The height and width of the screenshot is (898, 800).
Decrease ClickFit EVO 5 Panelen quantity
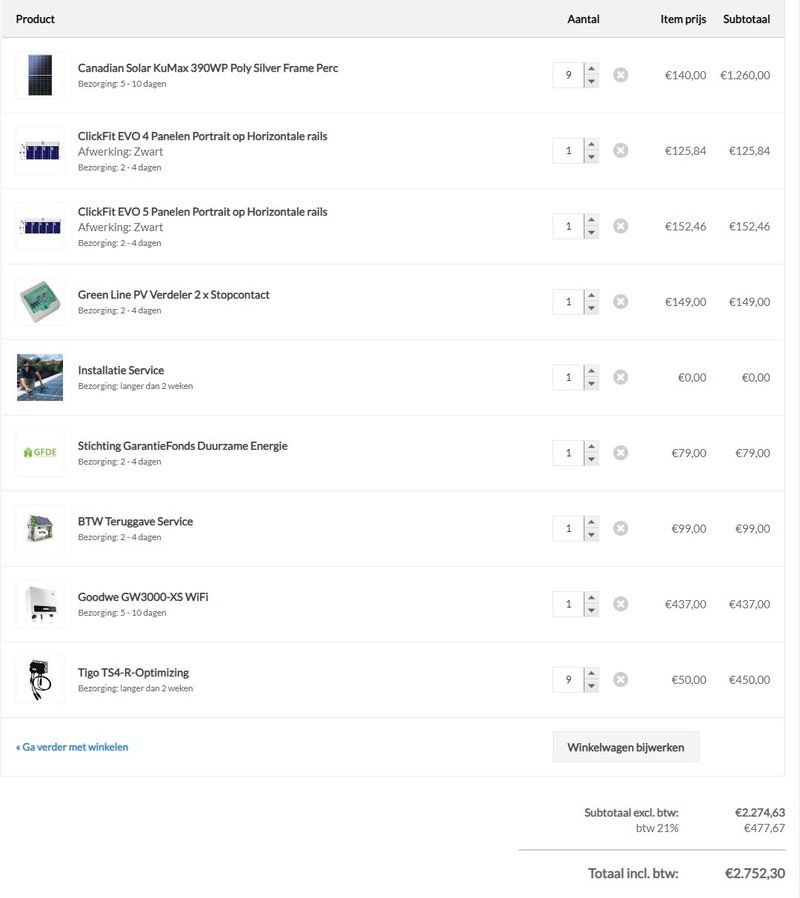click(x=591, y=233)
